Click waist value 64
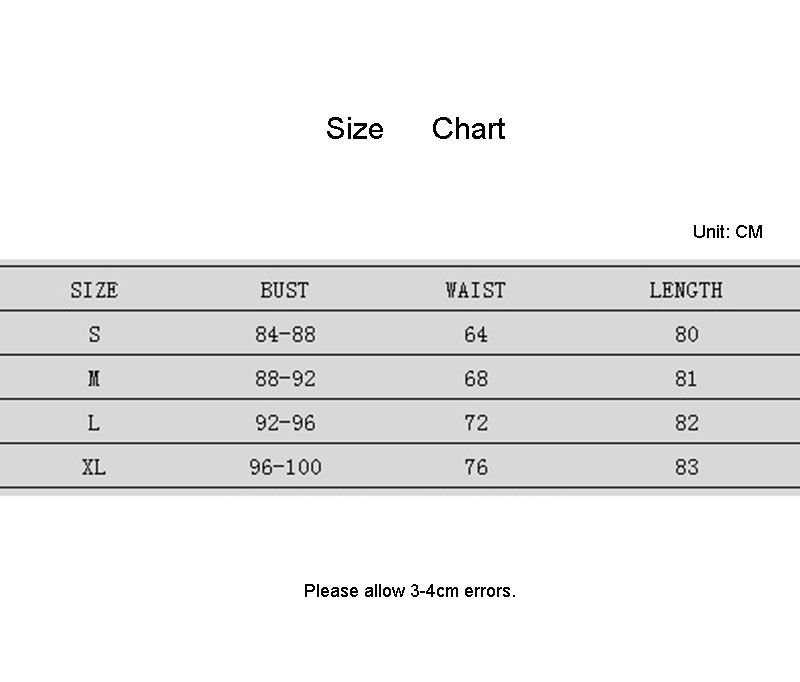800x682 pixels. (x=476, y=335)
